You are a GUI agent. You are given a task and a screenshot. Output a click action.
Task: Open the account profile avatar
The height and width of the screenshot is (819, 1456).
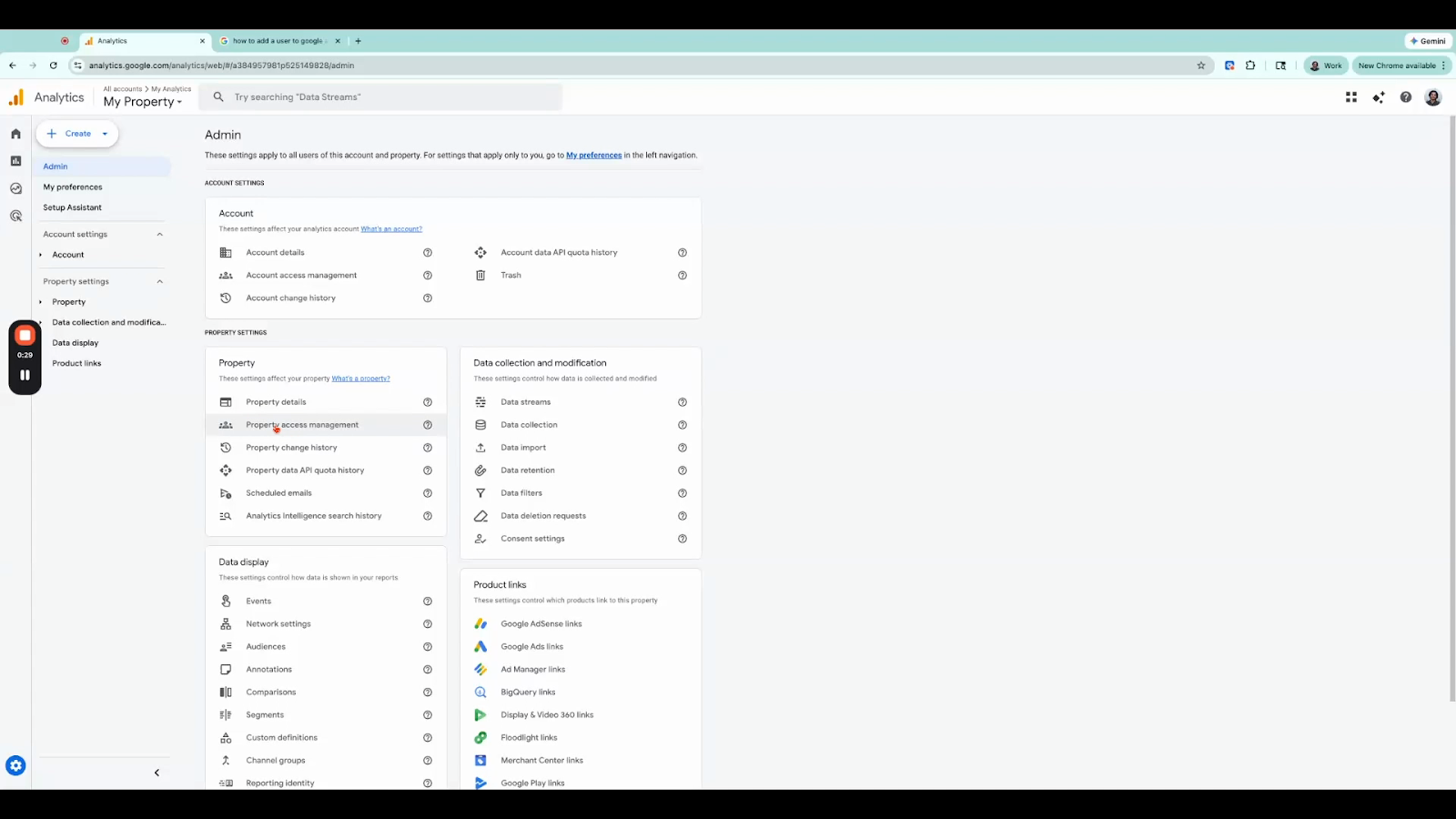pos(1433,97)
